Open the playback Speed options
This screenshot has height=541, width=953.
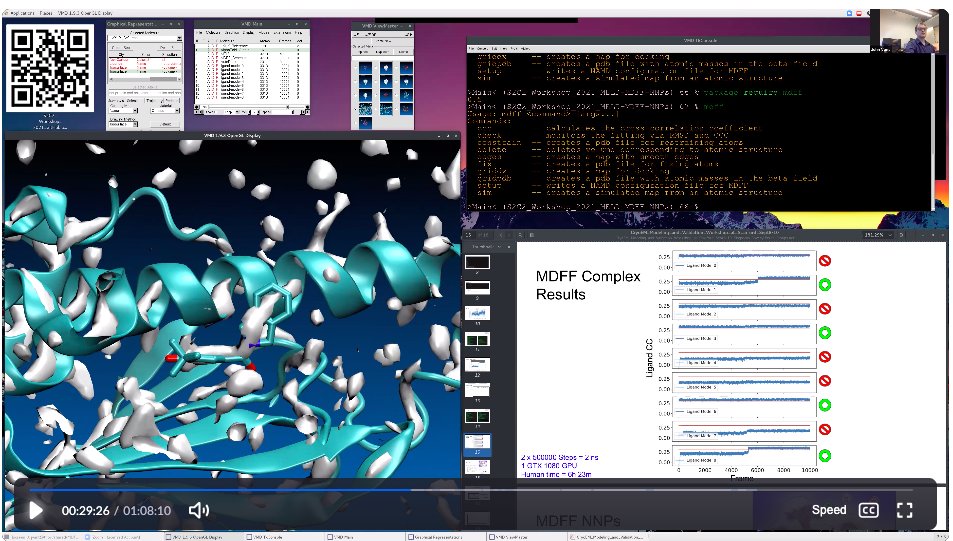tap(829, 510)
